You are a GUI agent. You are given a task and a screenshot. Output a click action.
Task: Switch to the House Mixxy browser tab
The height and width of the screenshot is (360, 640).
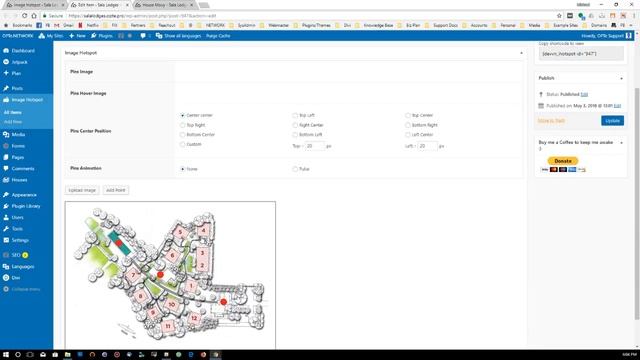tap(164, 5)
